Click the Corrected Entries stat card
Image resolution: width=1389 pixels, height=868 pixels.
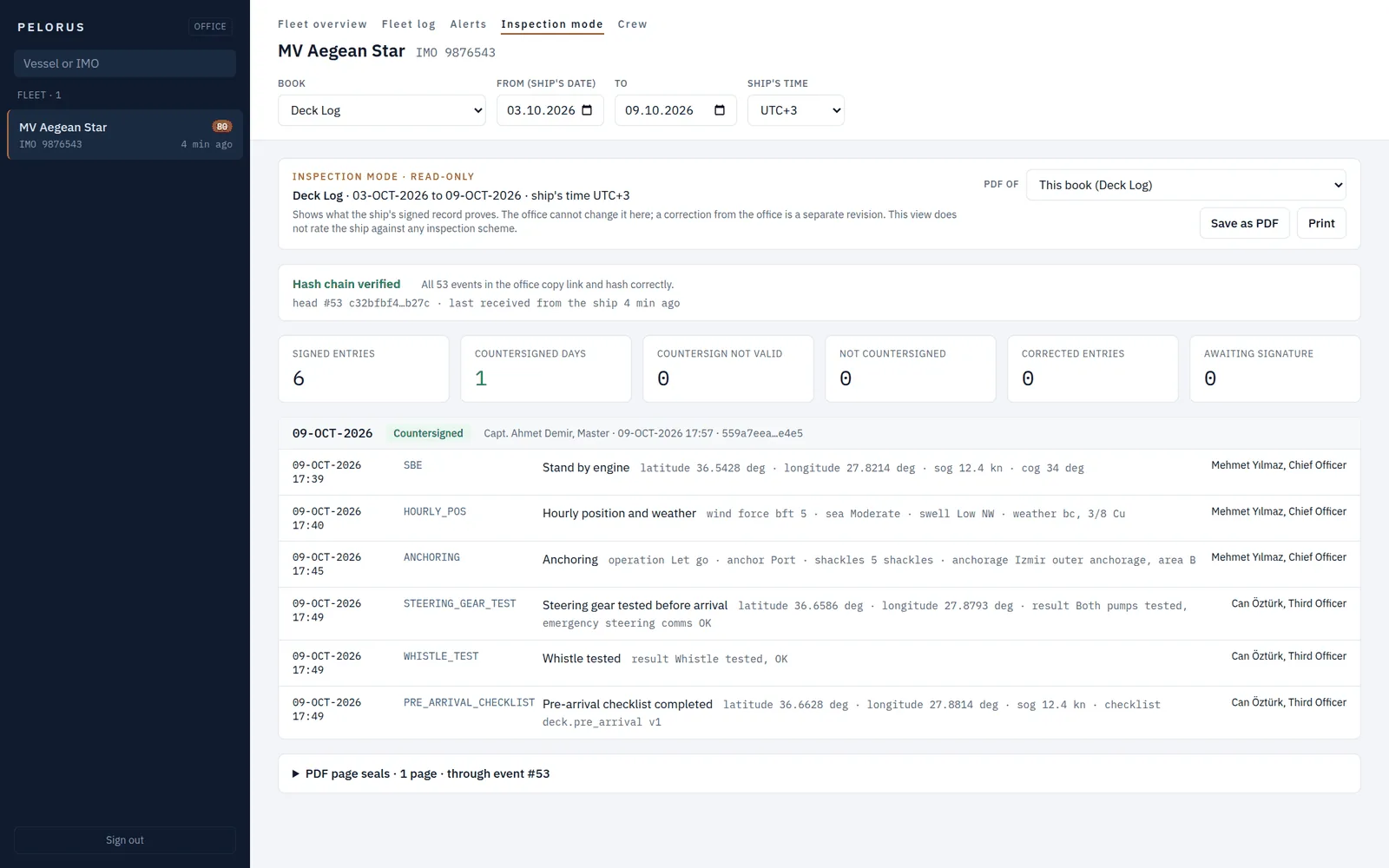coord(1093,369)
